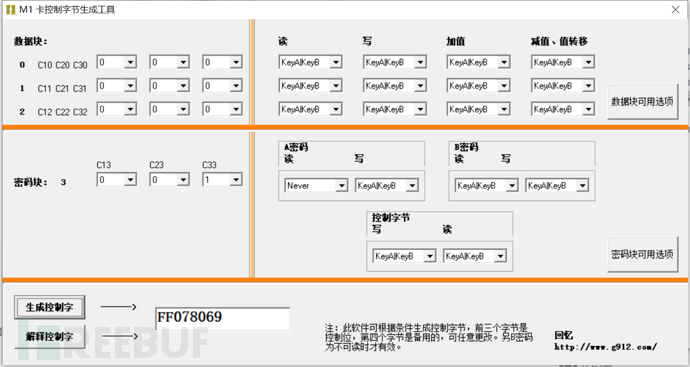Screen dimensions: 690x367
Task: Open the A密码 写 dropdown
Action: [387, 186]
